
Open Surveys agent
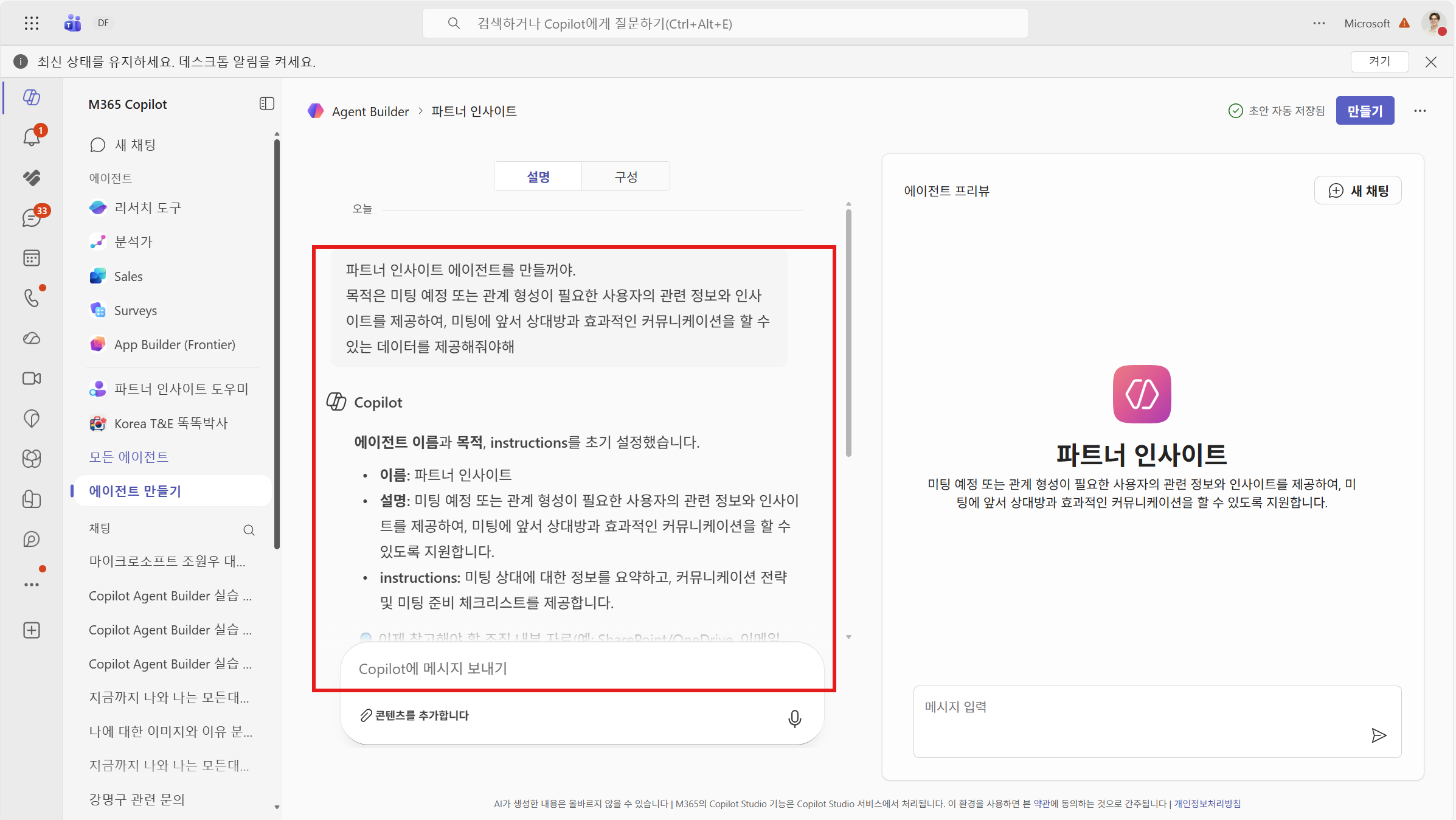tap(136, 310)
